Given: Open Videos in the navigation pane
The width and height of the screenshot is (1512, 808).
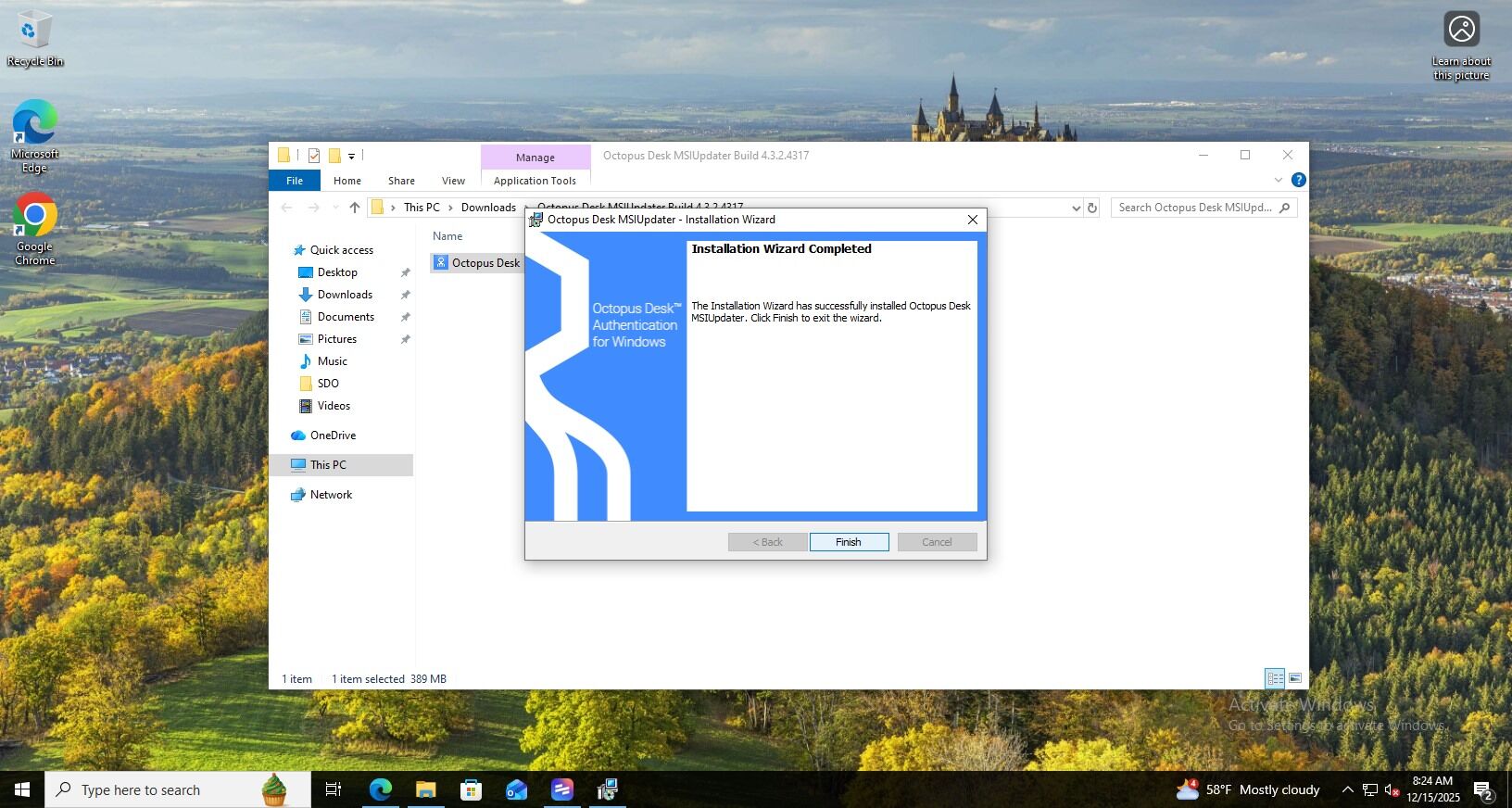Looking at the screenshot, I should tap(334, 406).
